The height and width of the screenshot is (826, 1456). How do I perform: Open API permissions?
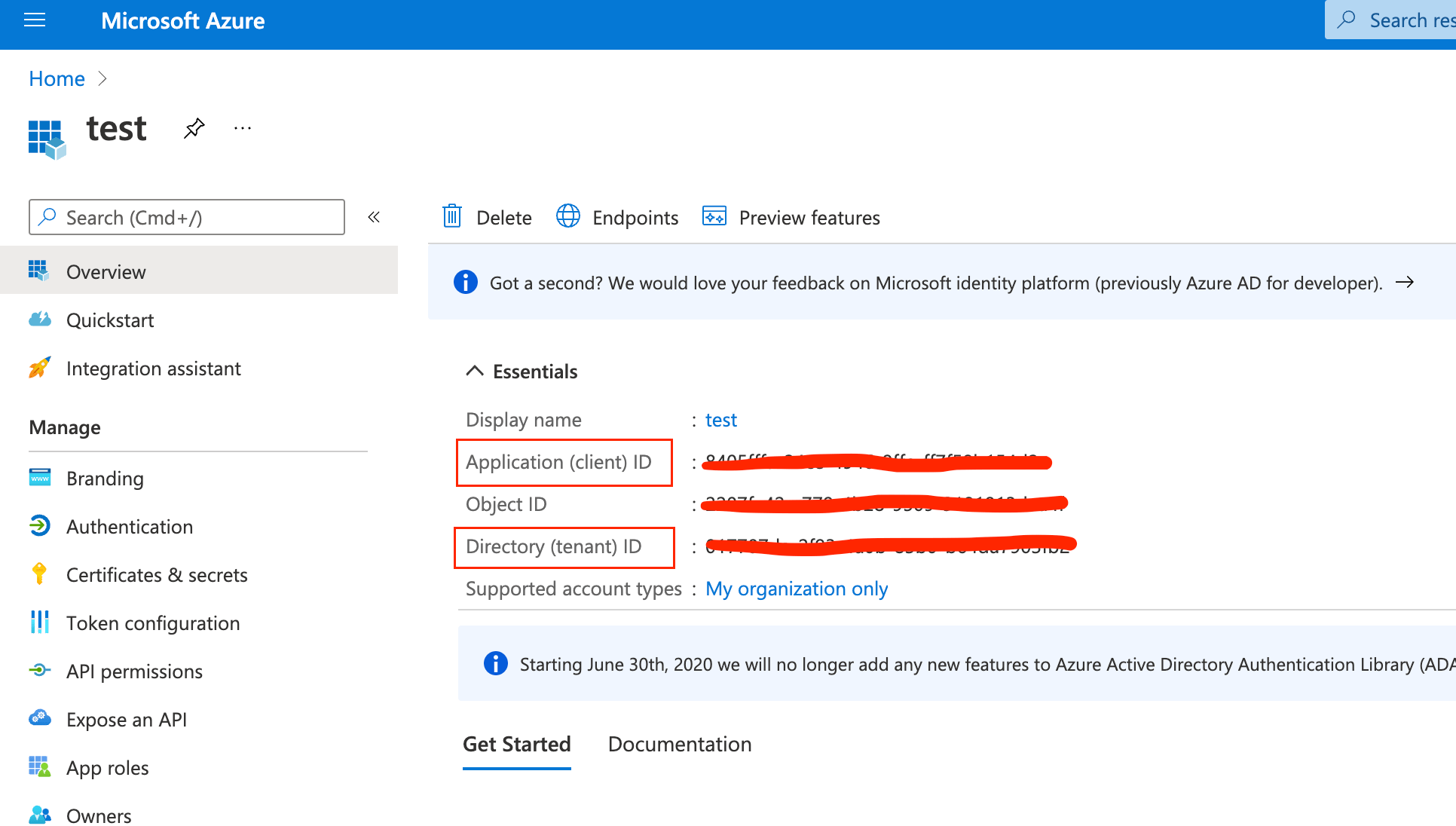134,671
